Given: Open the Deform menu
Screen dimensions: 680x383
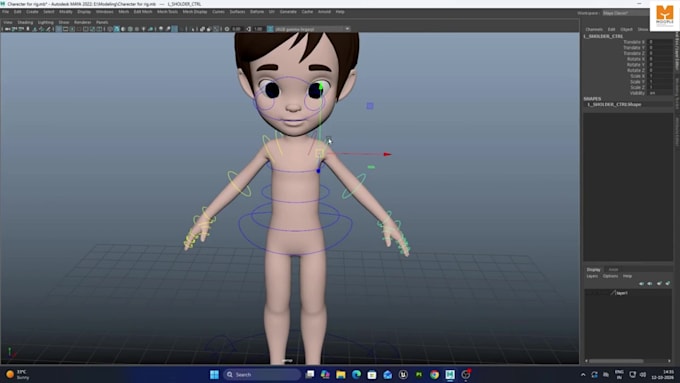Looking at the screenshot, I should [x=257, y=12].
